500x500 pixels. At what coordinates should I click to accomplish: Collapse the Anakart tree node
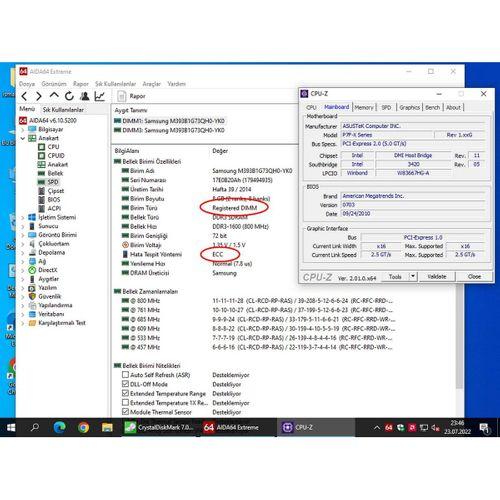(23, 138)
